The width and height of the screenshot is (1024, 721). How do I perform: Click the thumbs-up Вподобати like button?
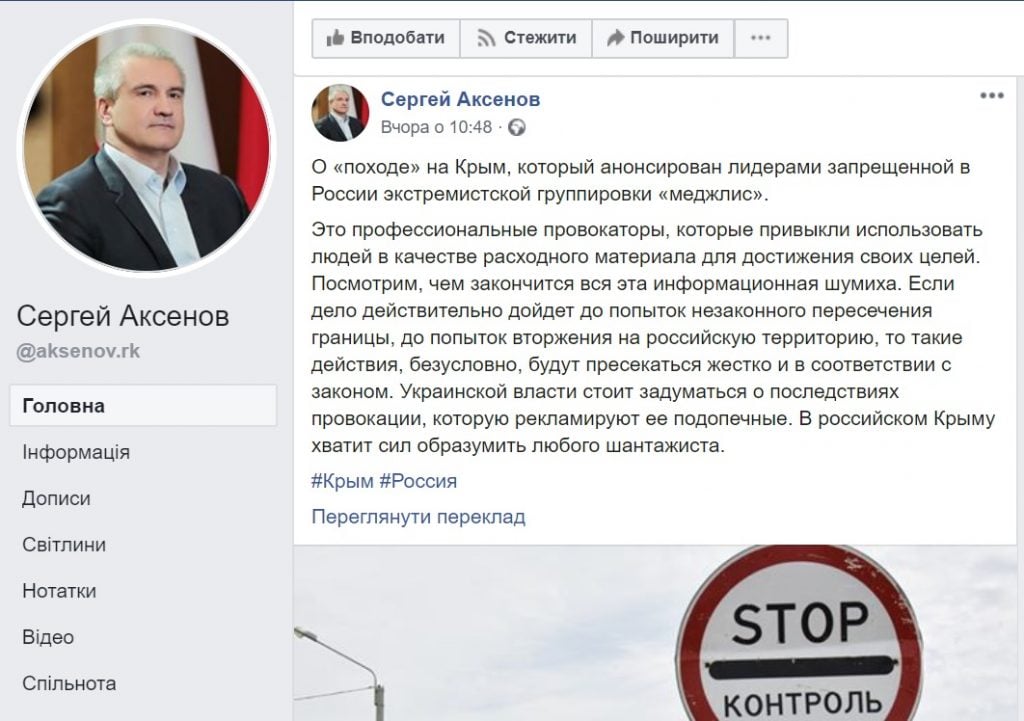(x=386, y=39)
